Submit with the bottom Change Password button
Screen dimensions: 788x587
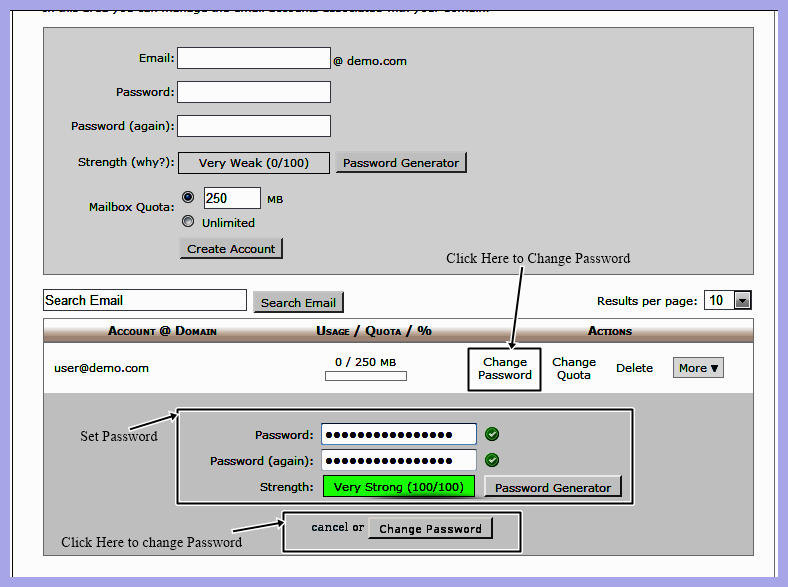coord(430,528)
